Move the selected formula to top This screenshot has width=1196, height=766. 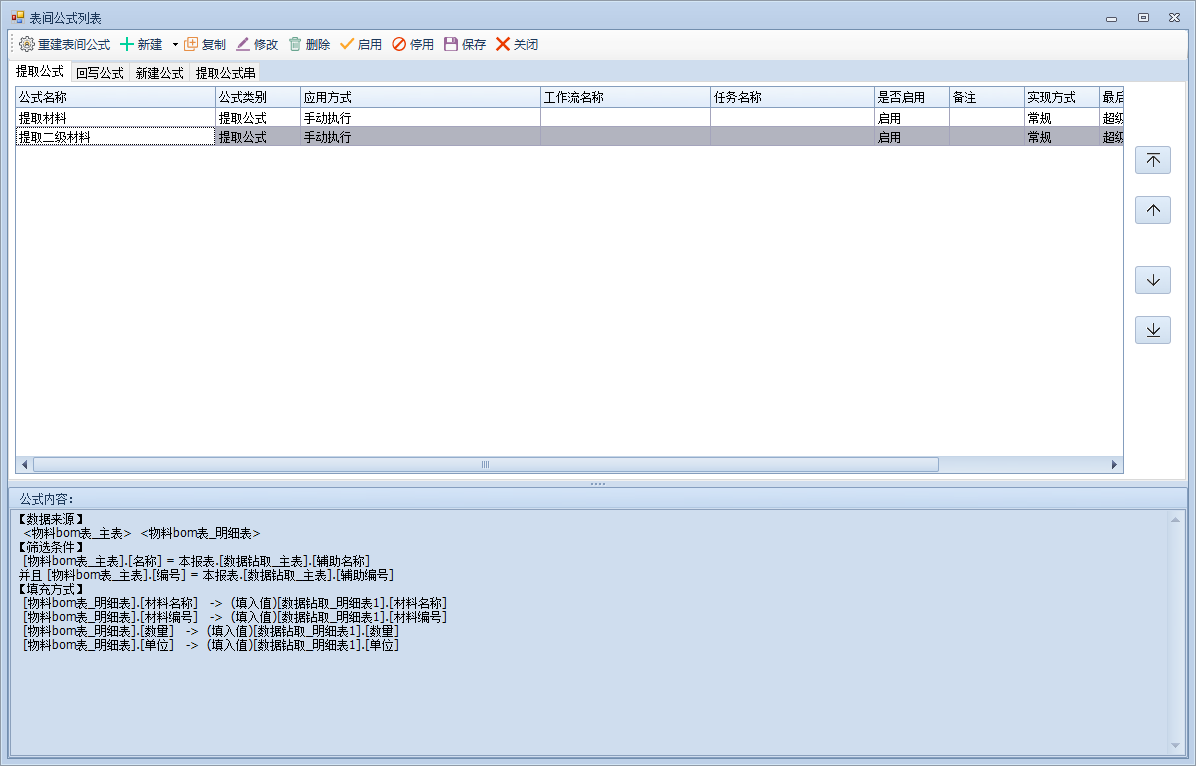pyautogui.click(x=1153, y=160)
